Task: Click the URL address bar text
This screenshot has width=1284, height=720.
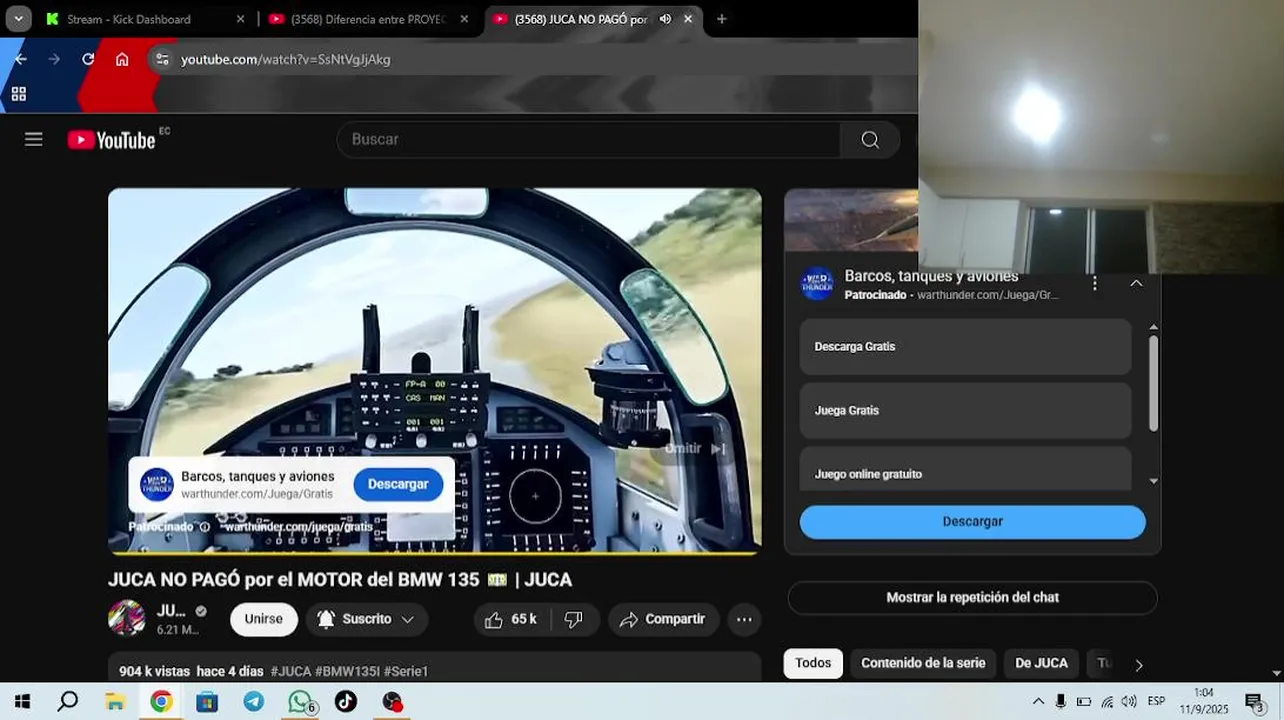Action: (x=286, y=60)
